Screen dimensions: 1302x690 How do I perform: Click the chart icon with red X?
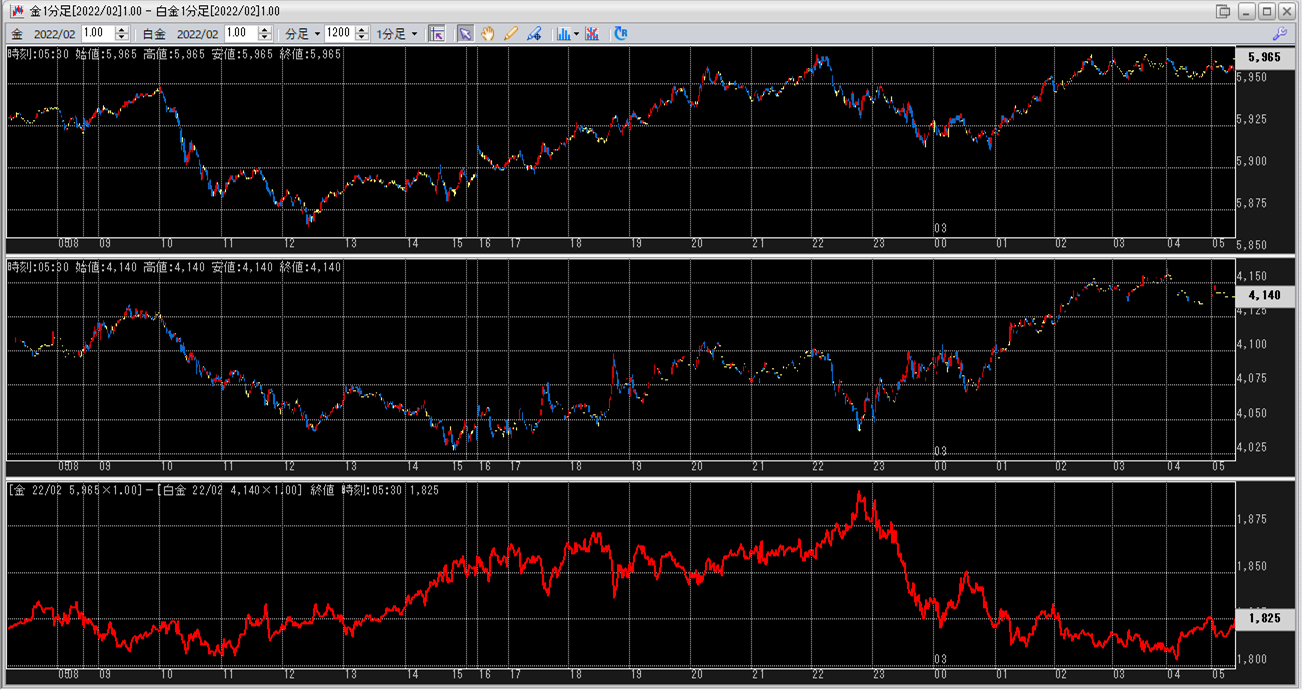point(592,33)
